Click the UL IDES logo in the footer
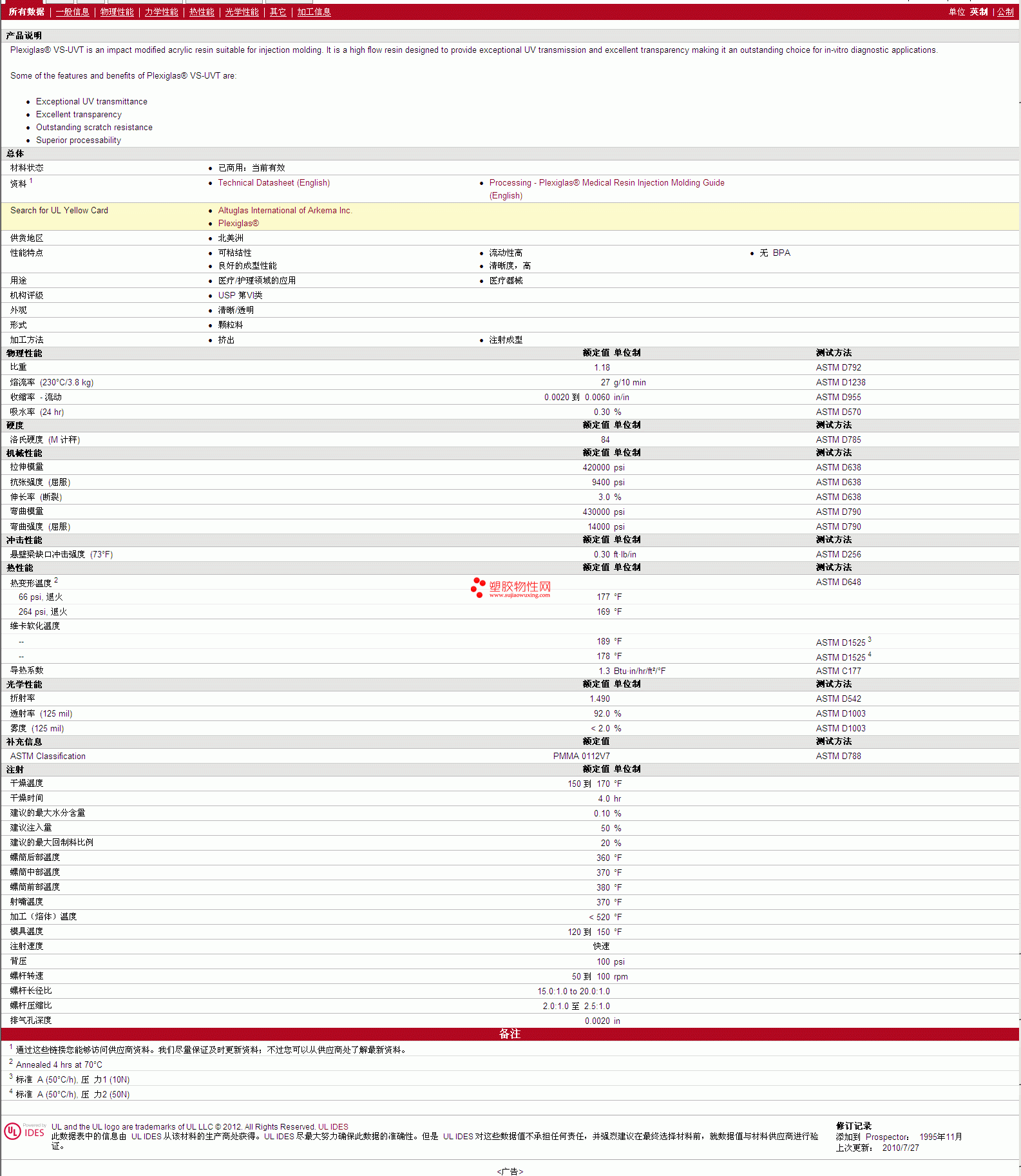1021x1176 pixels. 24,1132
